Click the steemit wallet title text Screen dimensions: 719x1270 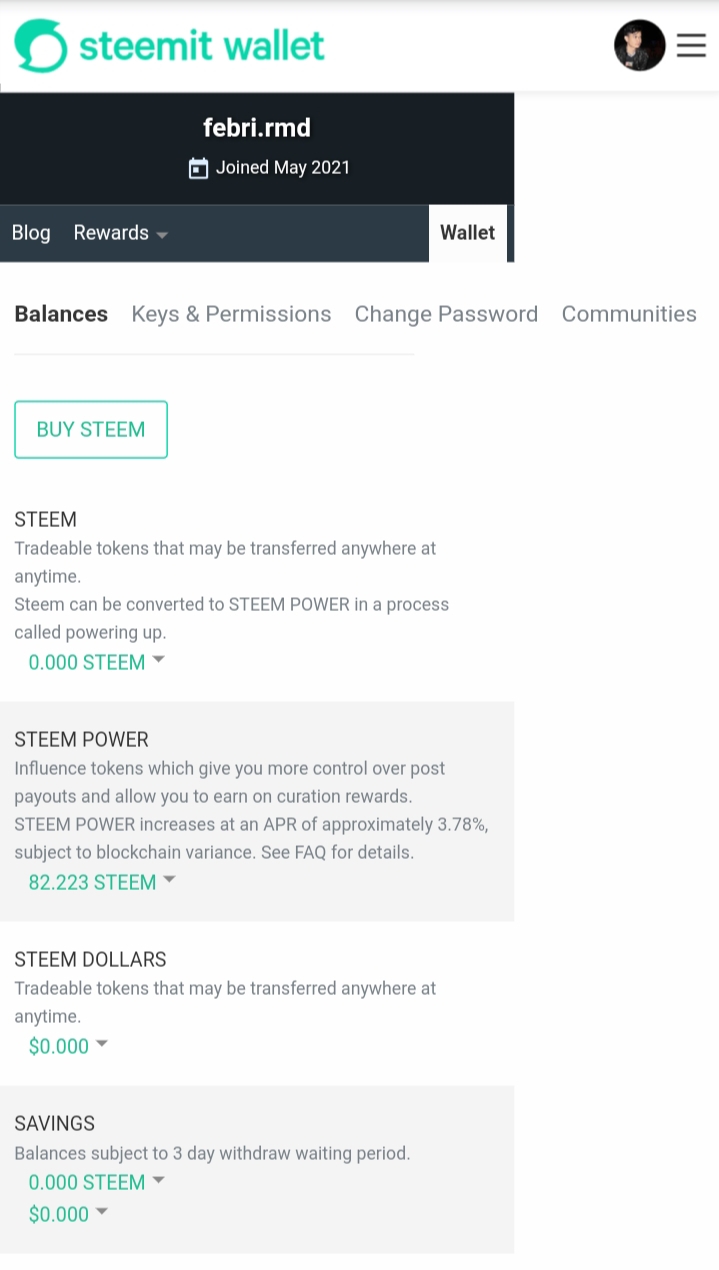202,46
